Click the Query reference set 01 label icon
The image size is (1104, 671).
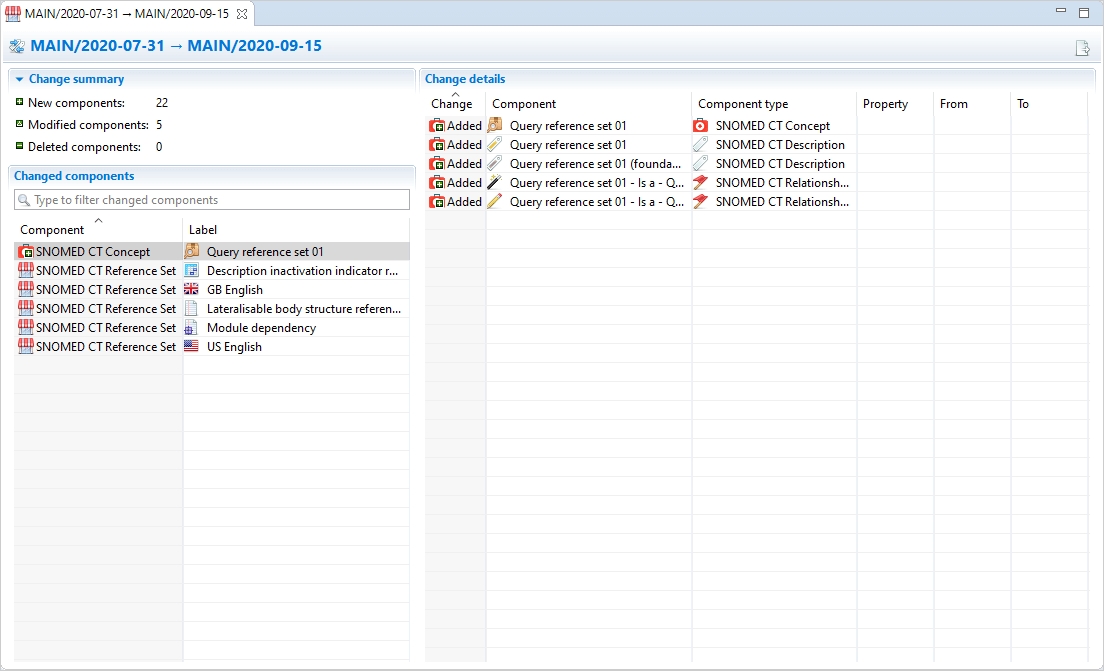pyautogui.click(x=192, y=252)
